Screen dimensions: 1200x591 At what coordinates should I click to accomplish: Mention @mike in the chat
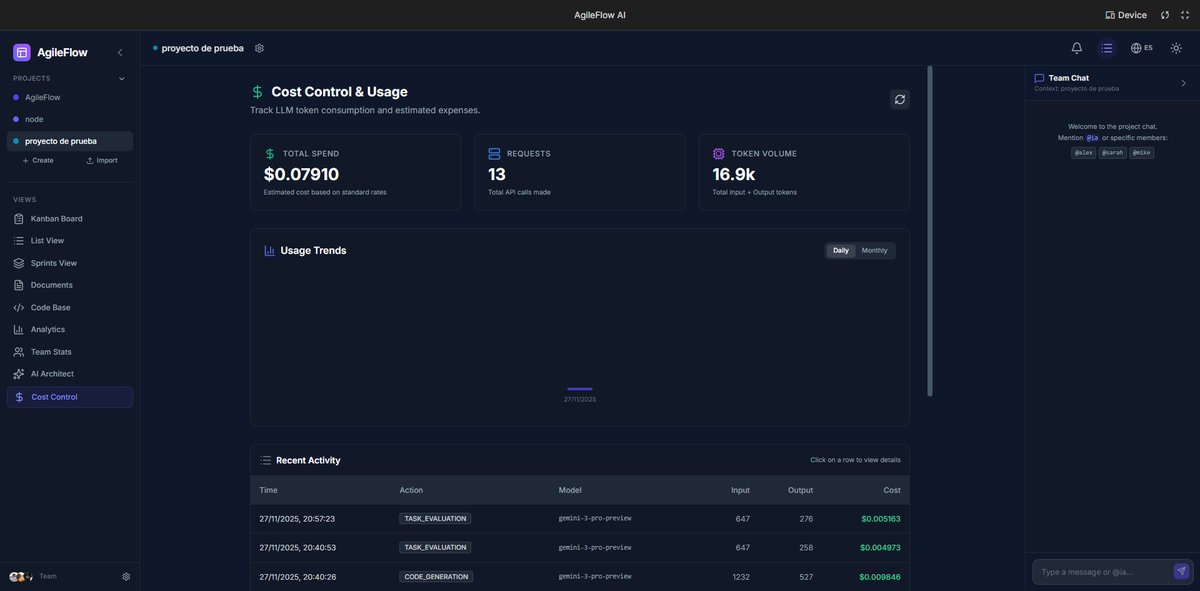(1142, 153)
